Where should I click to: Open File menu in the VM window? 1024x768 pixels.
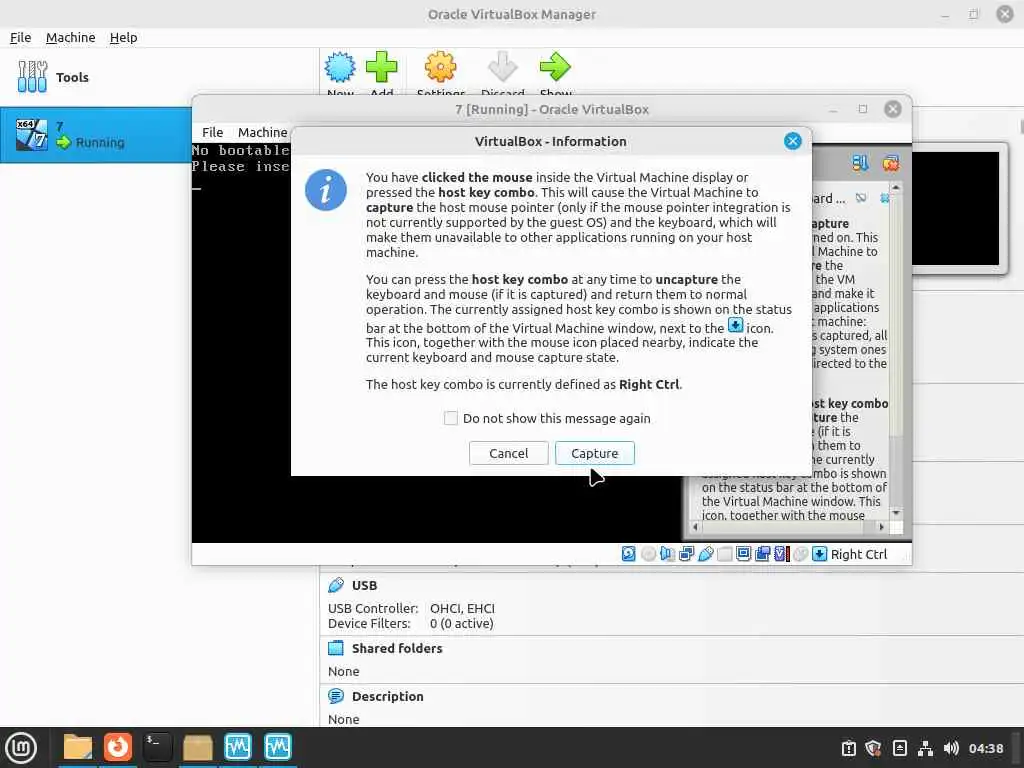click(212, 132)
